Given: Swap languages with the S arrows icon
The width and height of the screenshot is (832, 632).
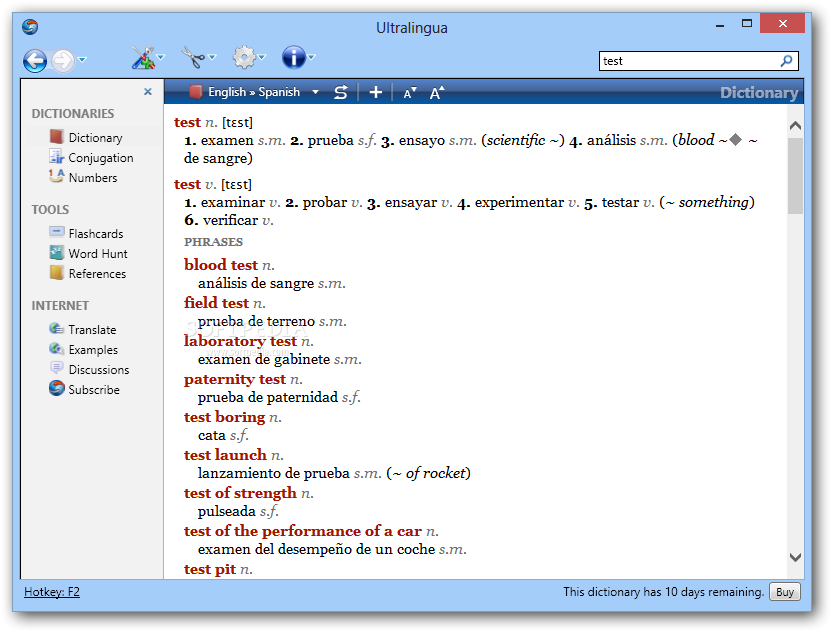Looking at the screenshot, I should click(x=341, y=92).
